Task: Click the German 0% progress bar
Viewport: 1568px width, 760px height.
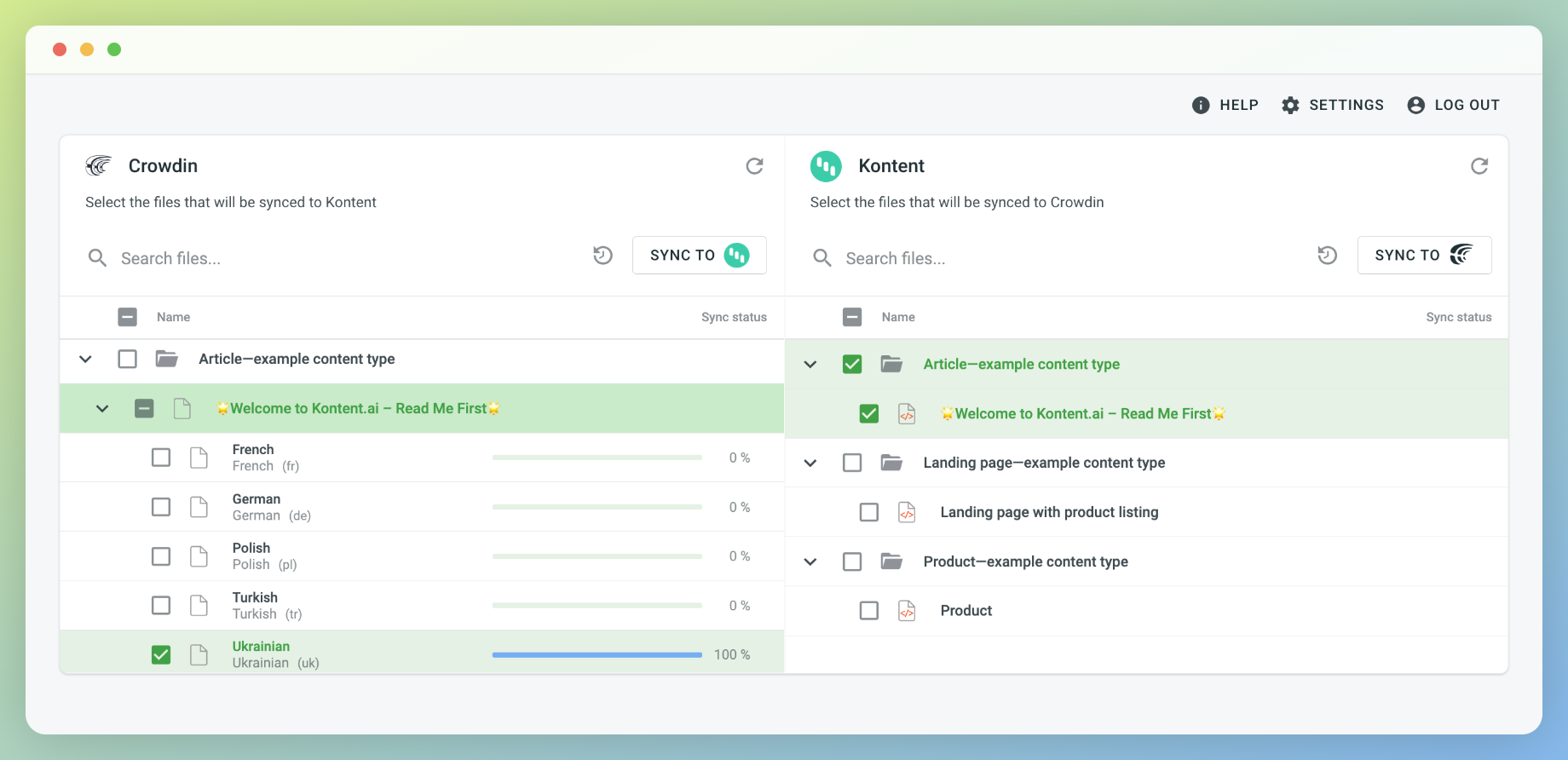Action: (x=597, y=507)
